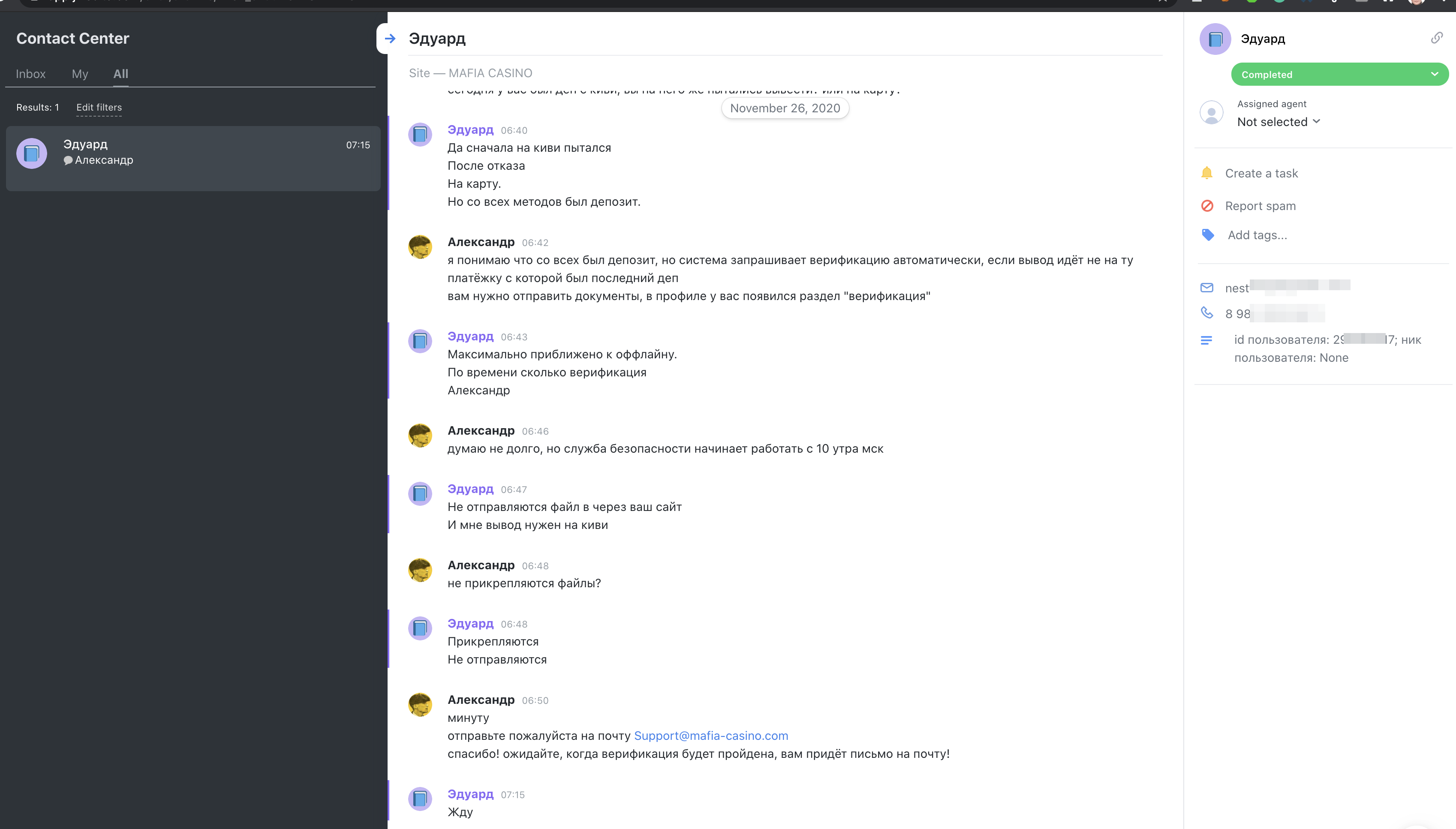The image size is (1456, 829).
Task: Click the blue tag icon
Action: (1207, 235)
